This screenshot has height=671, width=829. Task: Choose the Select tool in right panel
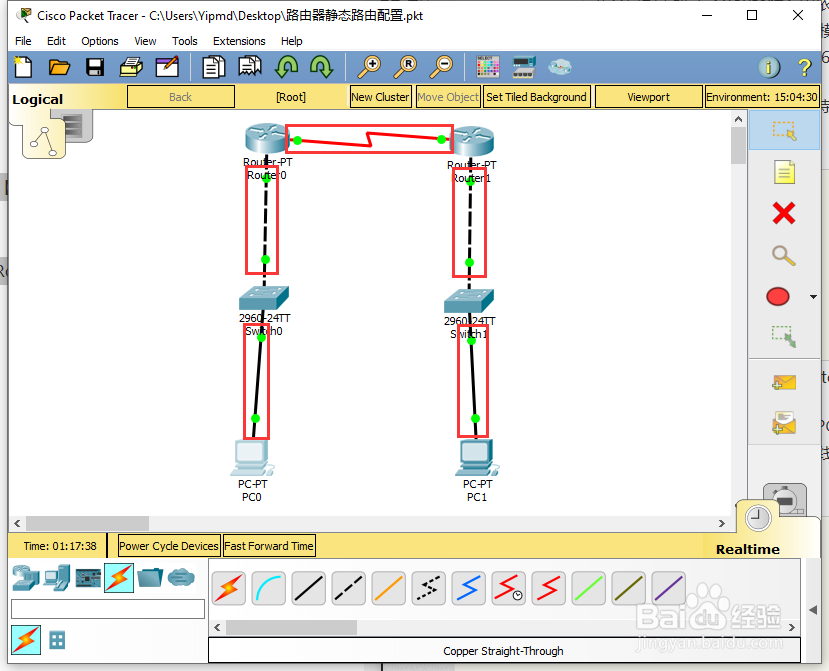(x=784, y=131)
